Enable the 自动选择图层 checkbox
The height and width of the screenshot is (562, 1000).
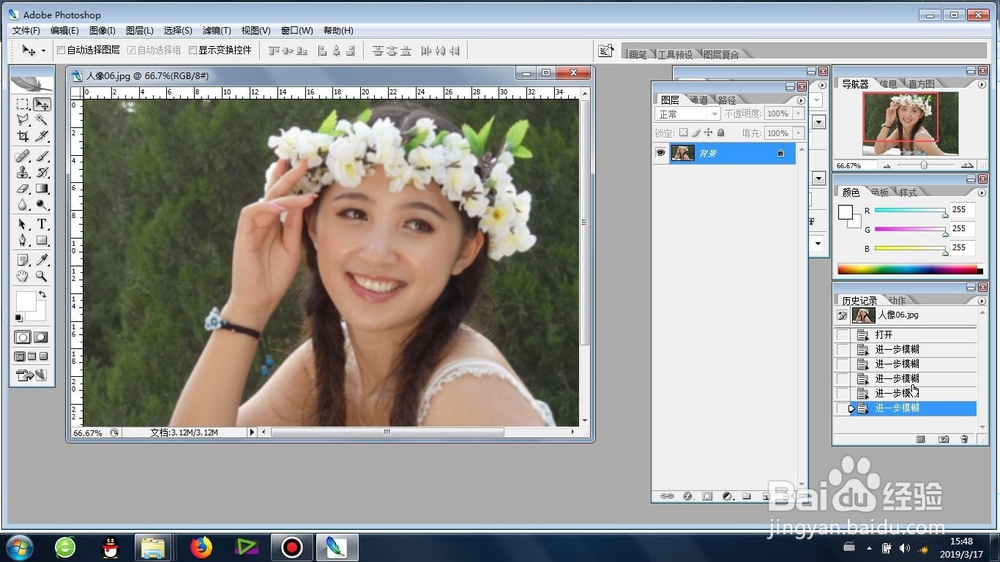61,50
